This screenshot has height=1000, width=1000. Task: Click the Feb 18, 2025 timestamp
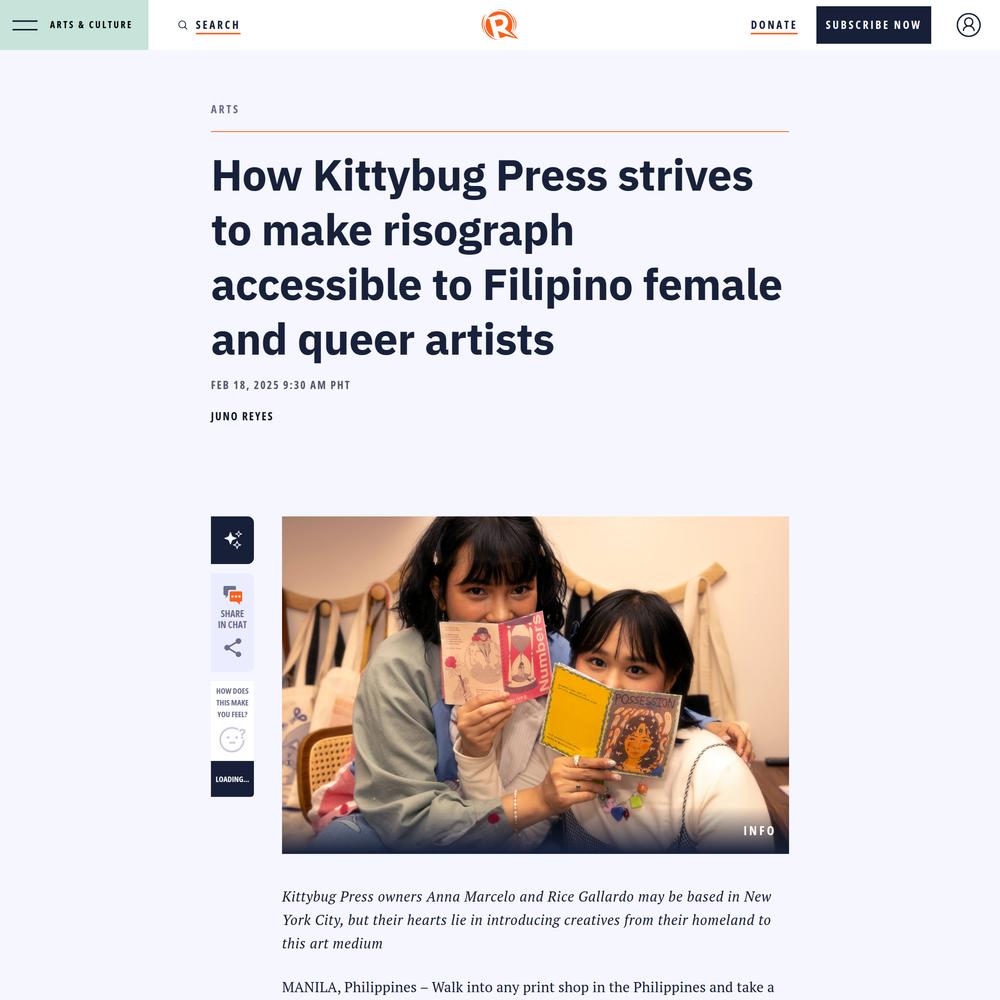[x=280, y=385]
